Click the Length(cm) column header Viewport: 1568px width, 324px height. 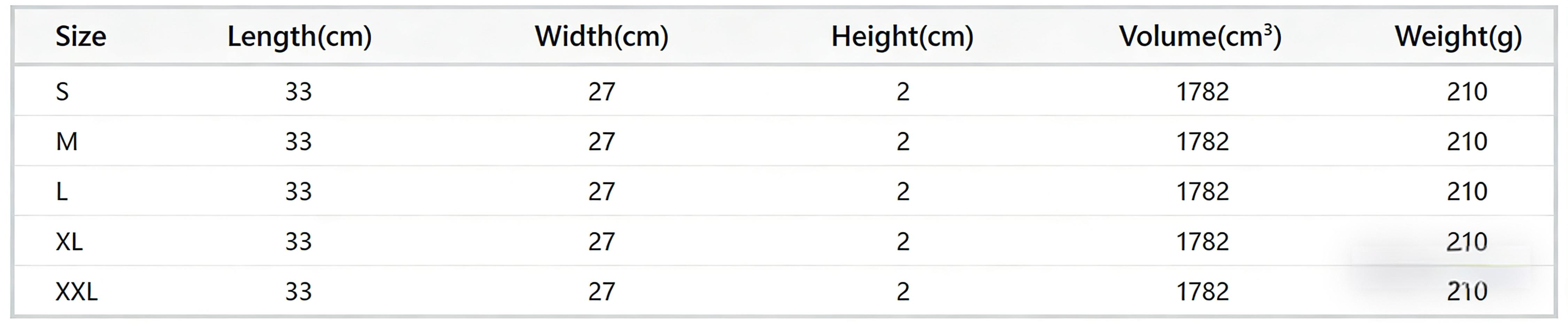[x=300, y=37]
